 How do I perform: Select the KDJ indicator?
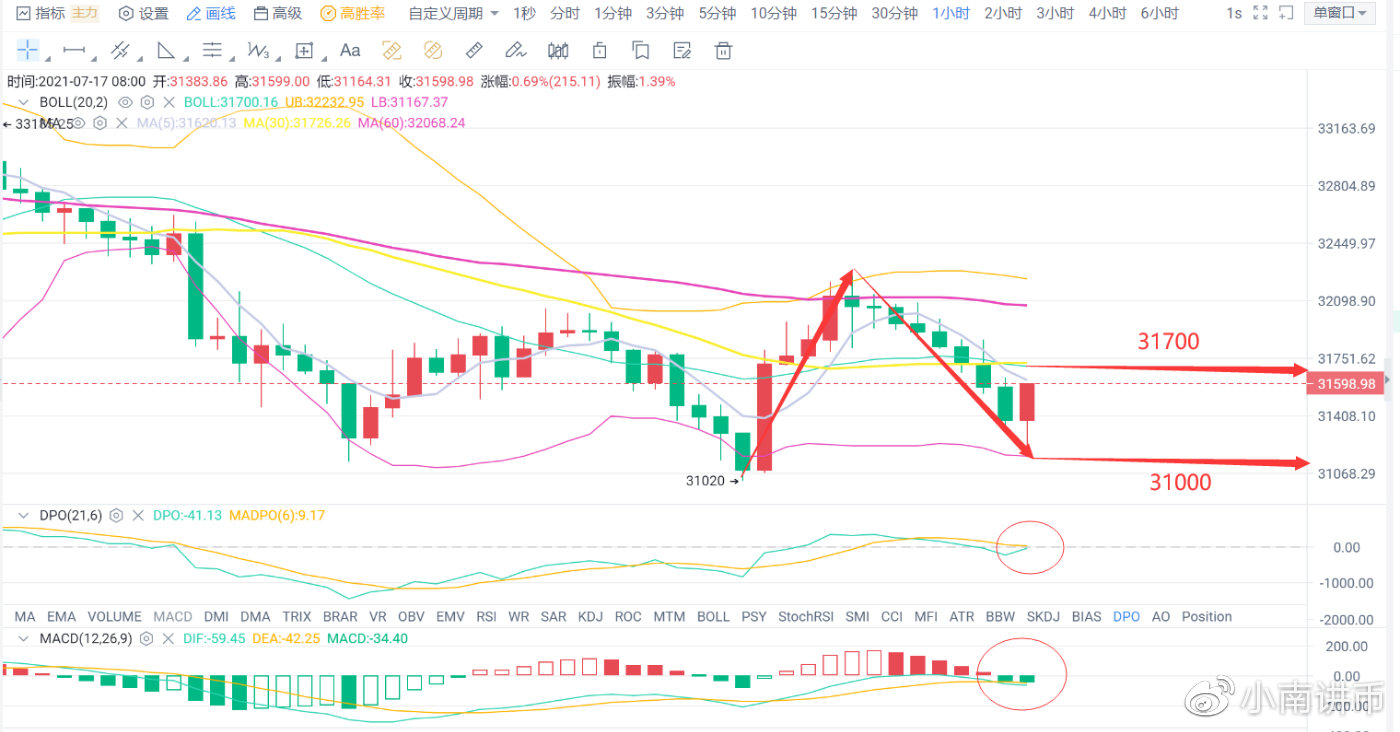tap(590, 616)
